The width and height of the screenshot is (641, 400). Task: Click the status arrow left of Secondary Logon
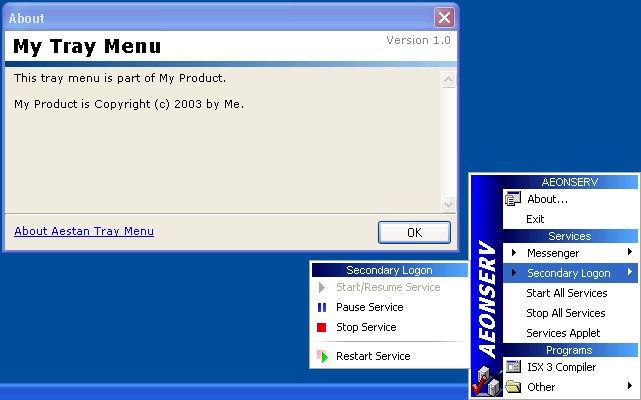coord(514,273)
